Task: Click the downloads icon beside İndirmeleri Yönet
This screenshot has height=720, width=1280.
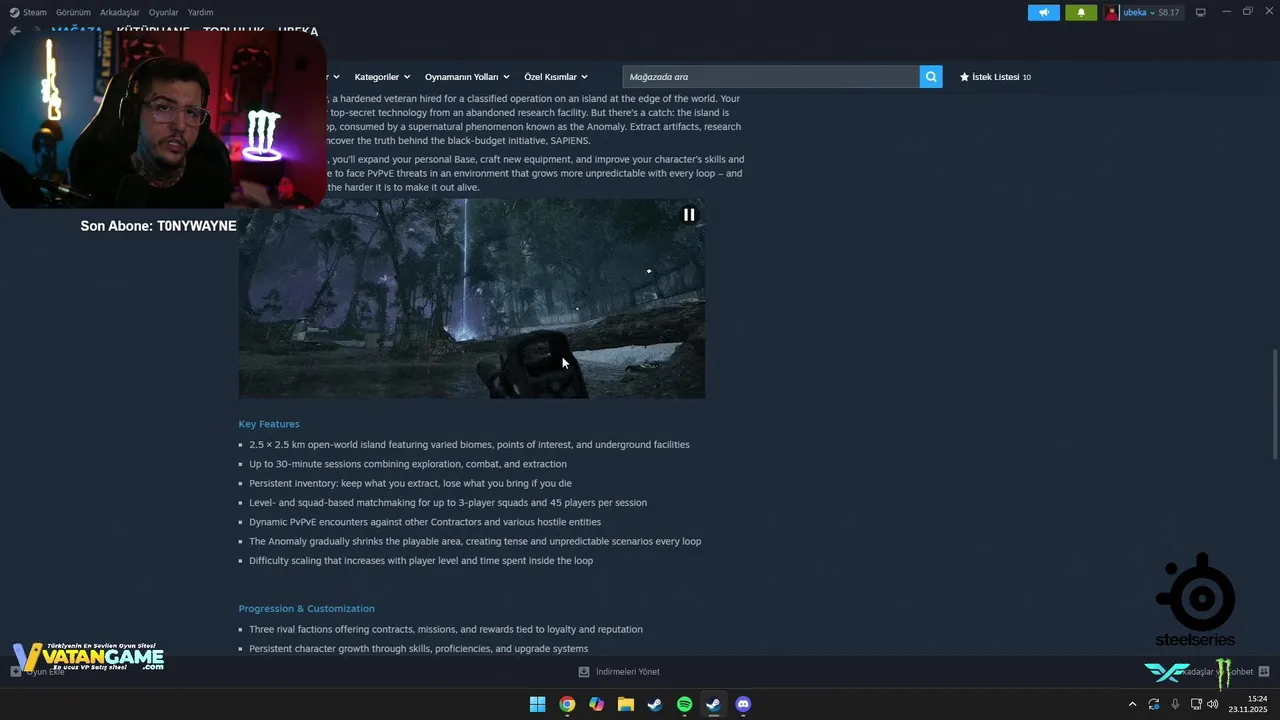Action: [x=584, y=672]
